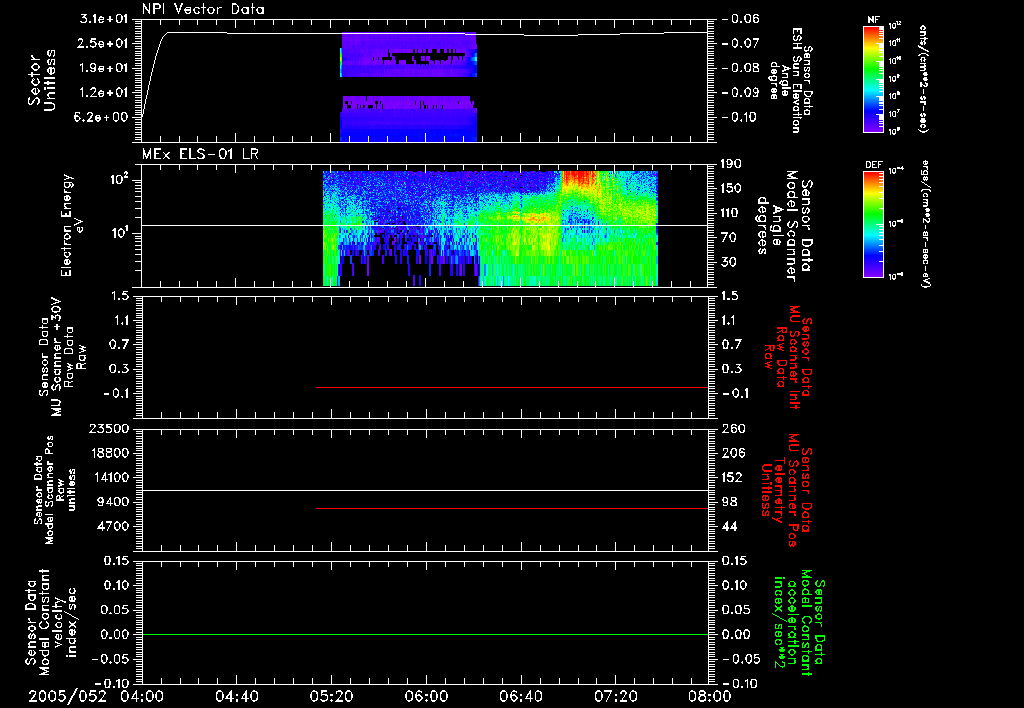Click the red line in Scanner Pos panel
This screenshot has height=708, width=1024.
(x=512, y=508)
